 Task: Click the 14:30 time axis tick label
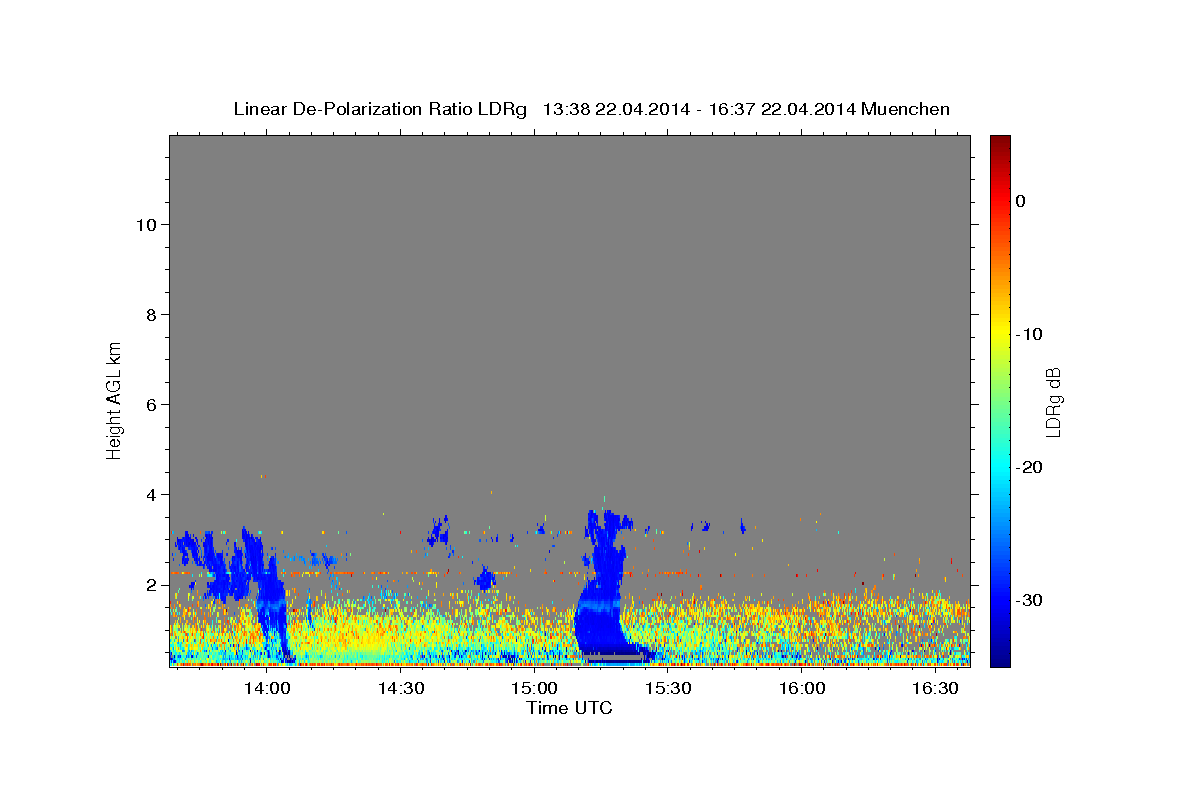click(x=401, y=688)
